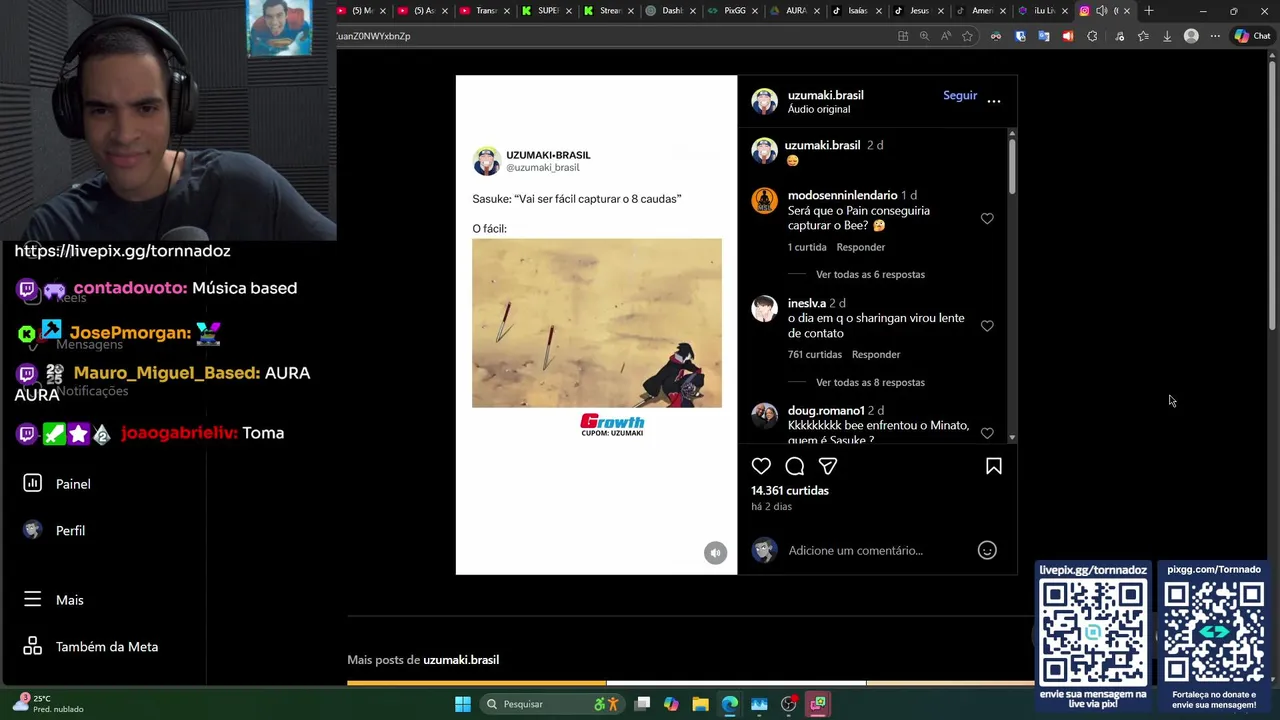This screenshot has width=1280, height=720.
Task: Open modosenninlendario's profile link
Action: click(842, 195)
